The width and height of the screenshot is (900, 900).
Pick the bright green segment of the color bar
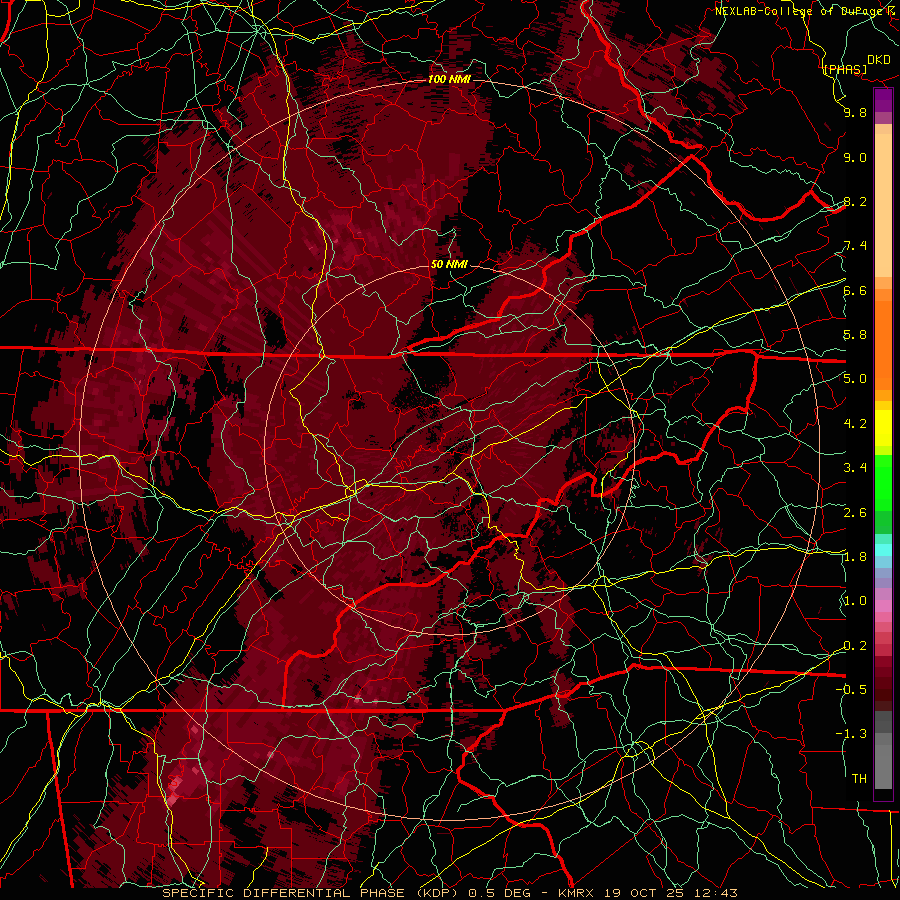(x=883, y=483)
